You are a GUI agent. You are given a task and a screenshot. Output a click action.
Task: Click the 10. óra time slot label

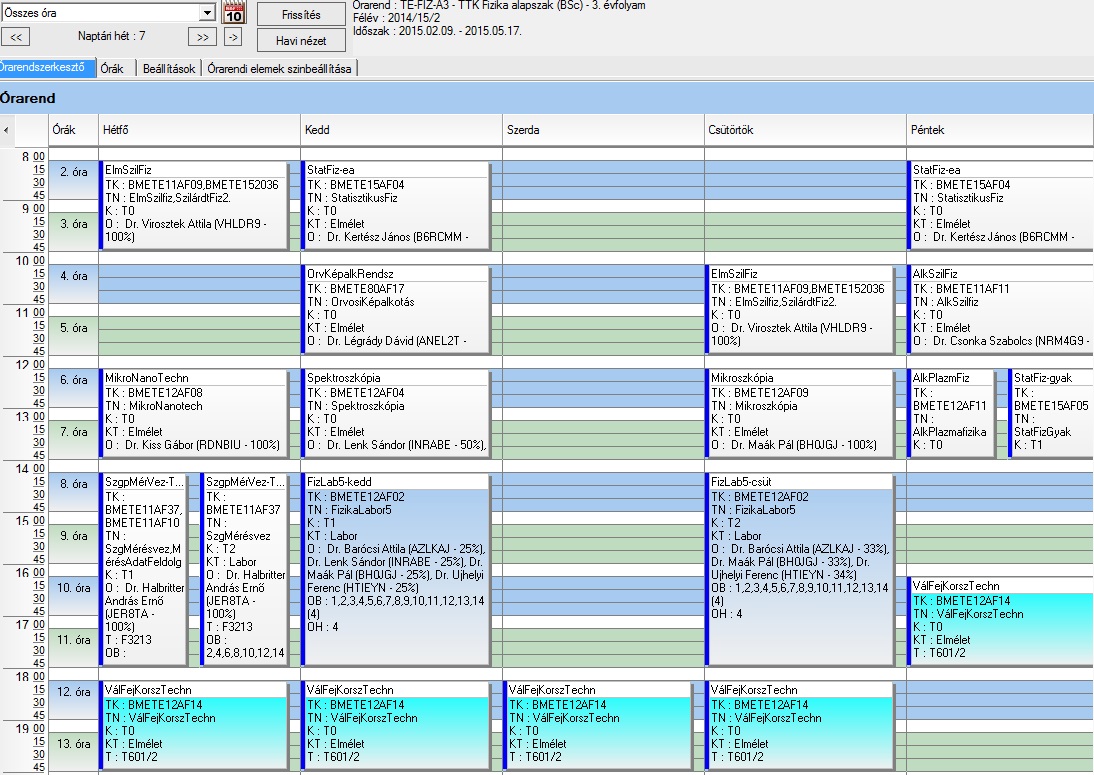coord(73,587)
